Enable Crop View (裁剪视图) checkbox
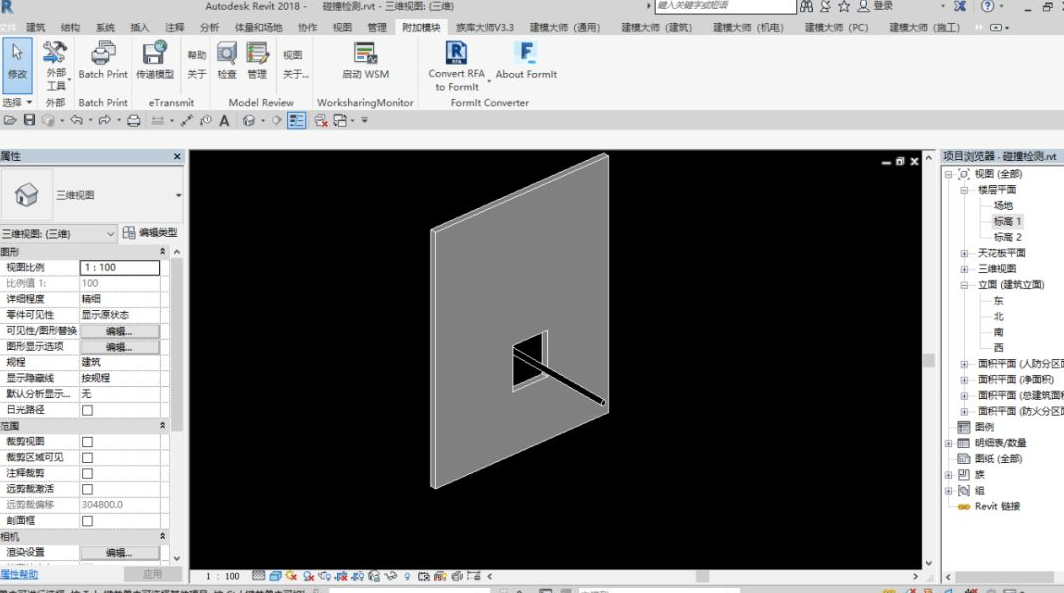The height and width of the screenshot is (593, 1064). coord(88,442)
